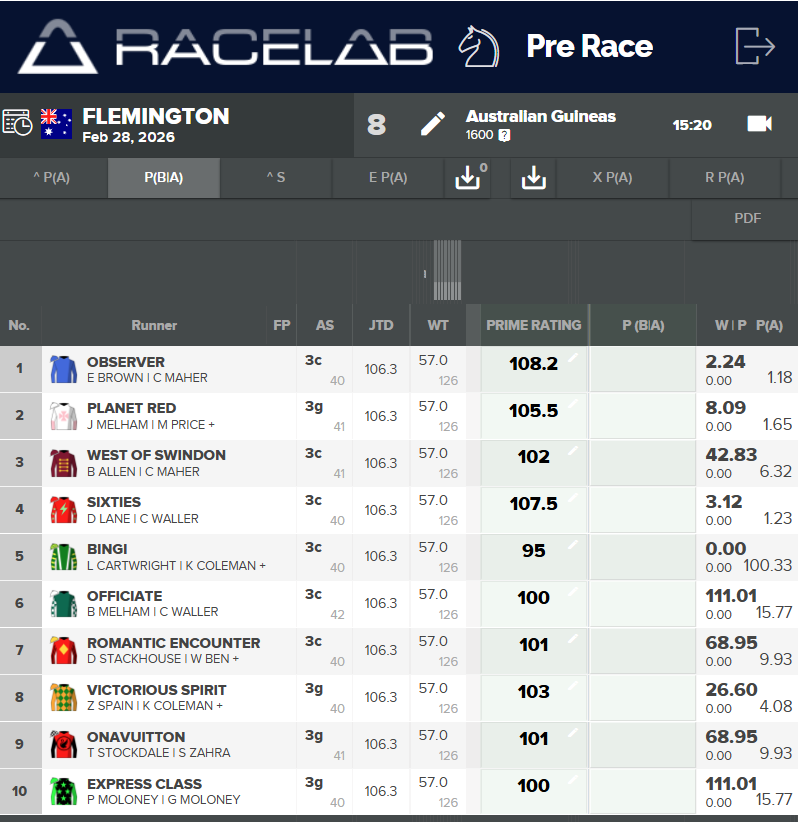This screenshot has width=798, height=822.
Task: Click Observer's blue jockey silks
Action: coord(63,370)
